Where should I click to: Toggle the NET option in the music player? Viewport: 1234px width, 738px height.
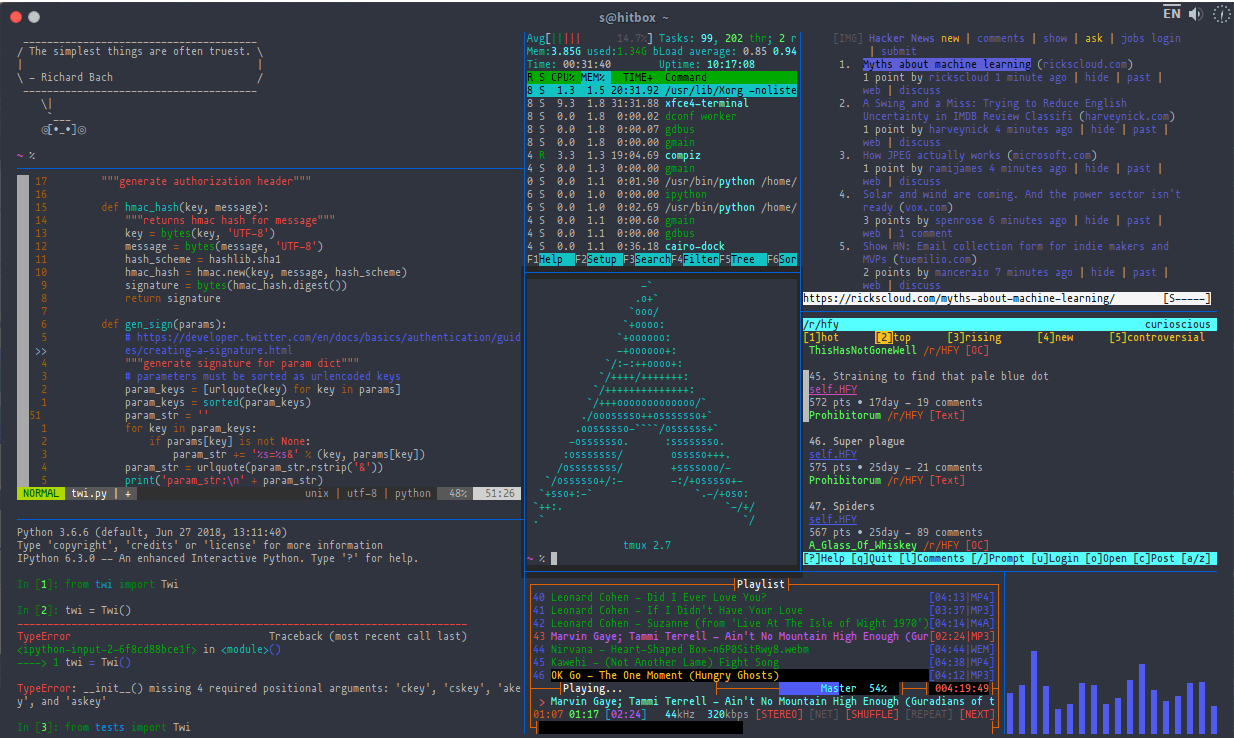pos(824,715)
